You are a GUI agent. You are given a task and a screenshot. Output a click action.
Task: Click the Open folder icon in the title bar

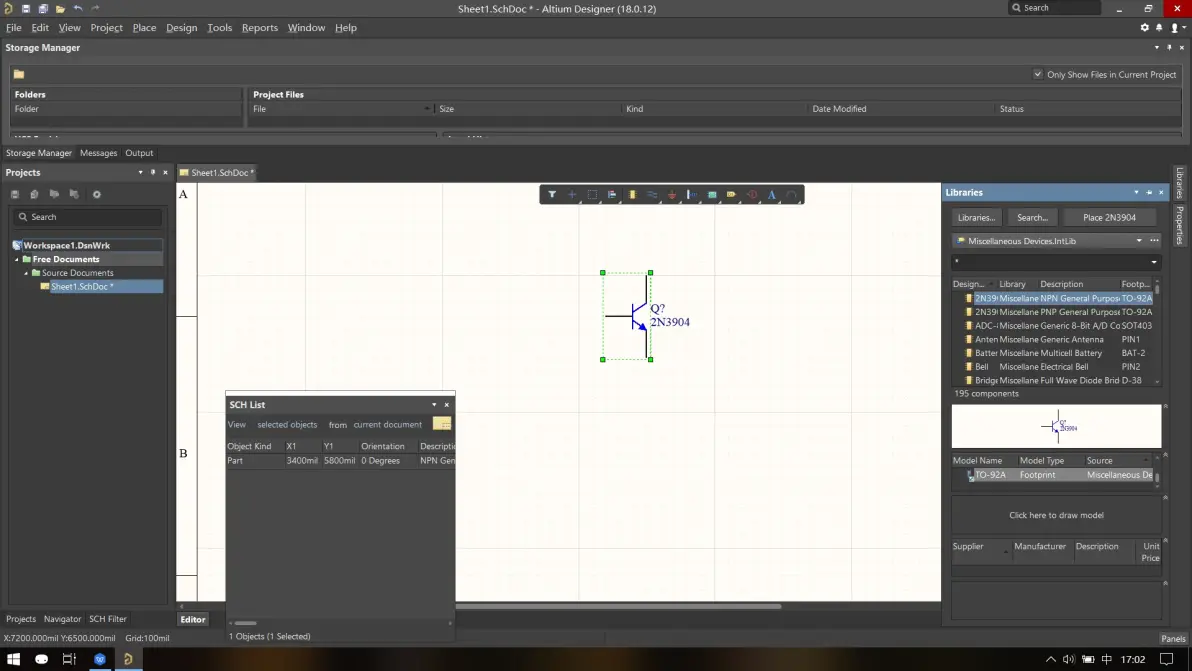tap(60, 8)
